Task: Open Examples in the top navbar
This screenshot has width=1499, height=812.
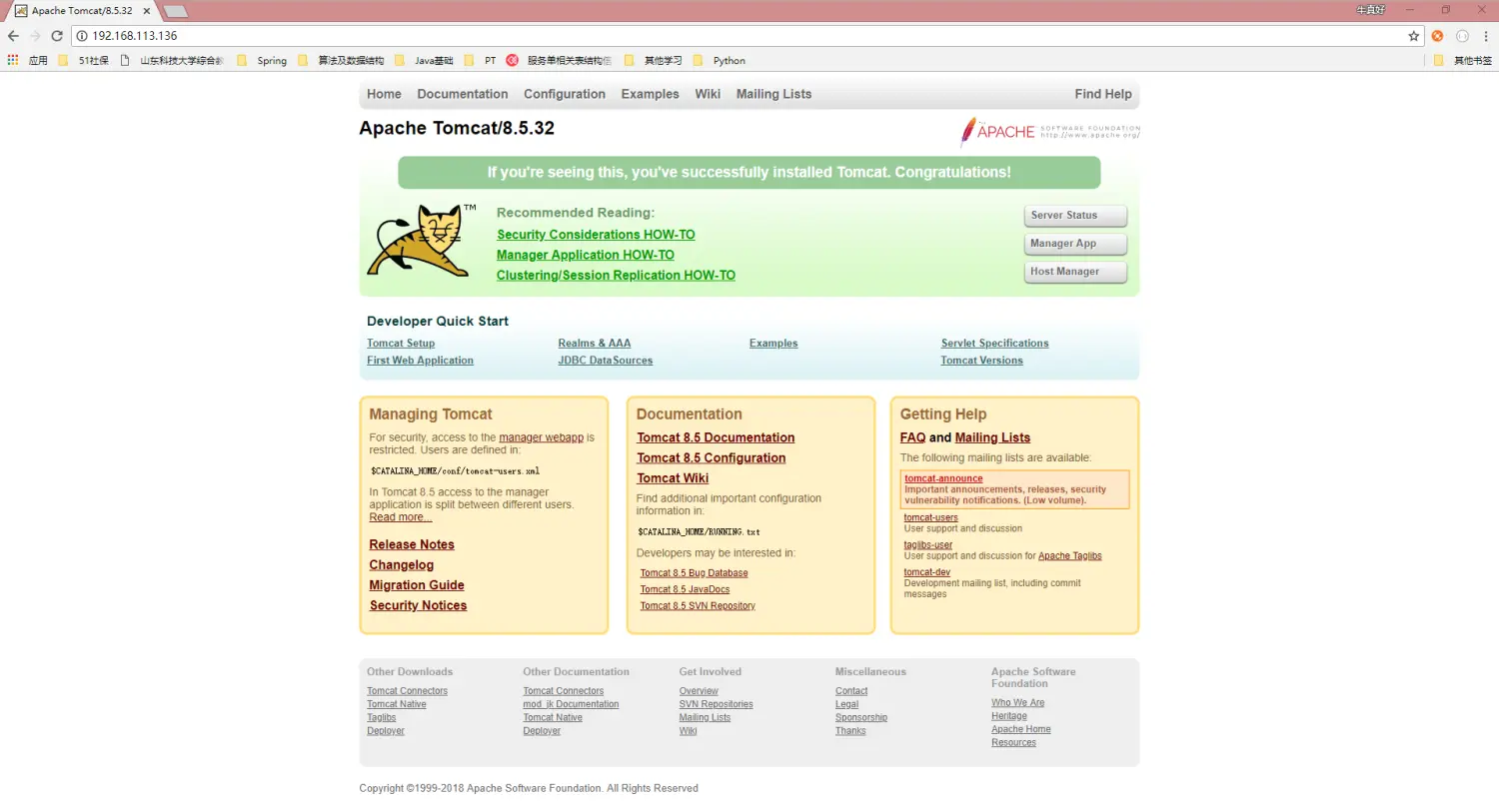Action: [650, 94]
